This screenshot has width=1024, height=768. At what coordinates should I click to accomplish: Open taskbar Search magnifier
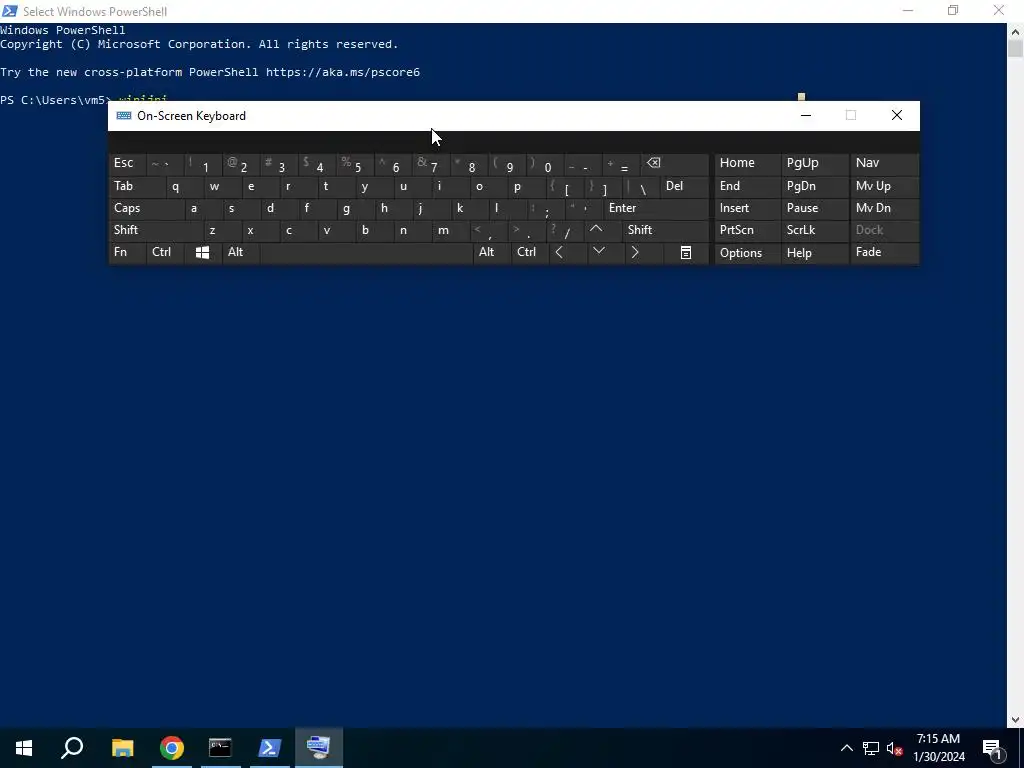72,748
